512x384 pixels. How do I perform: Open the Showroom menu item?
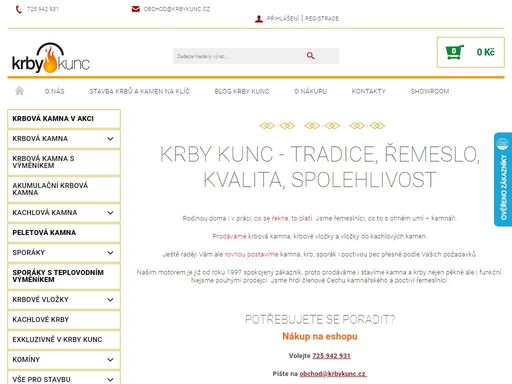tap(430, 91)
